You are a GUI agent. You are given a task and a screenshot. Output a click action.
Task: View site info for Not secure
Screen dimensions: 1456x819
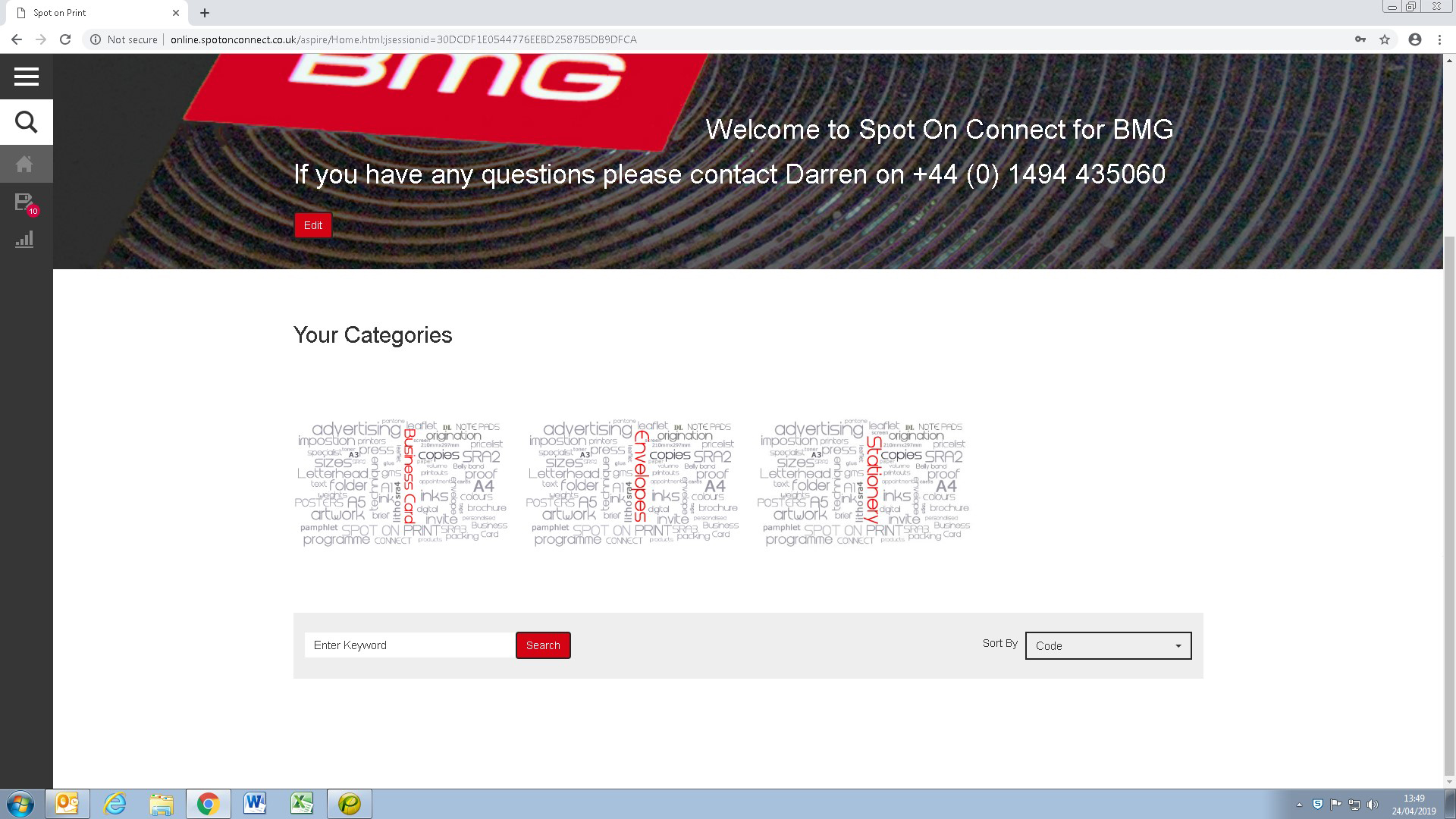[124, 39]
